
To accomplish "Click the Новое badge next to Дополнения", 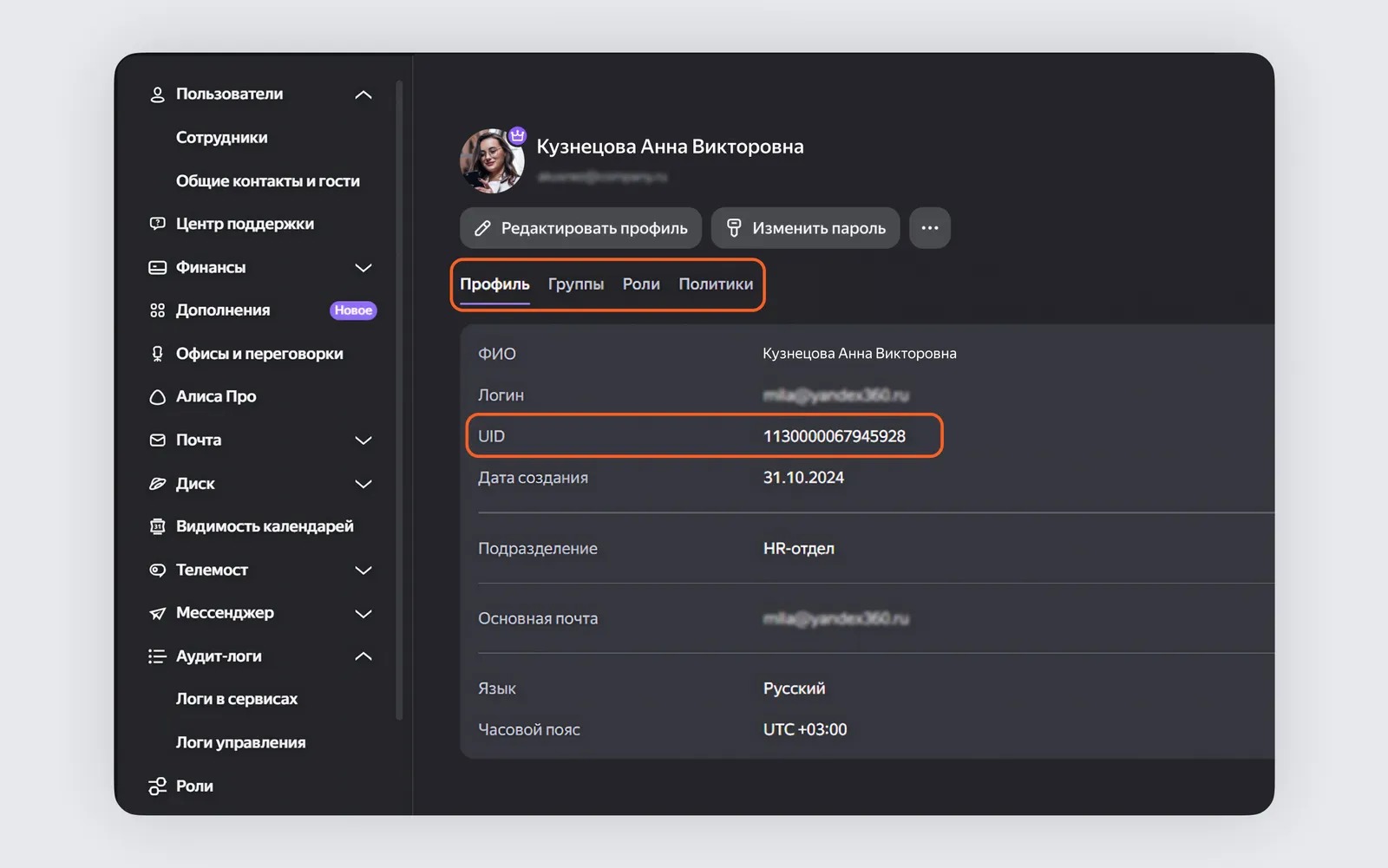I will [x=353, y=310].
